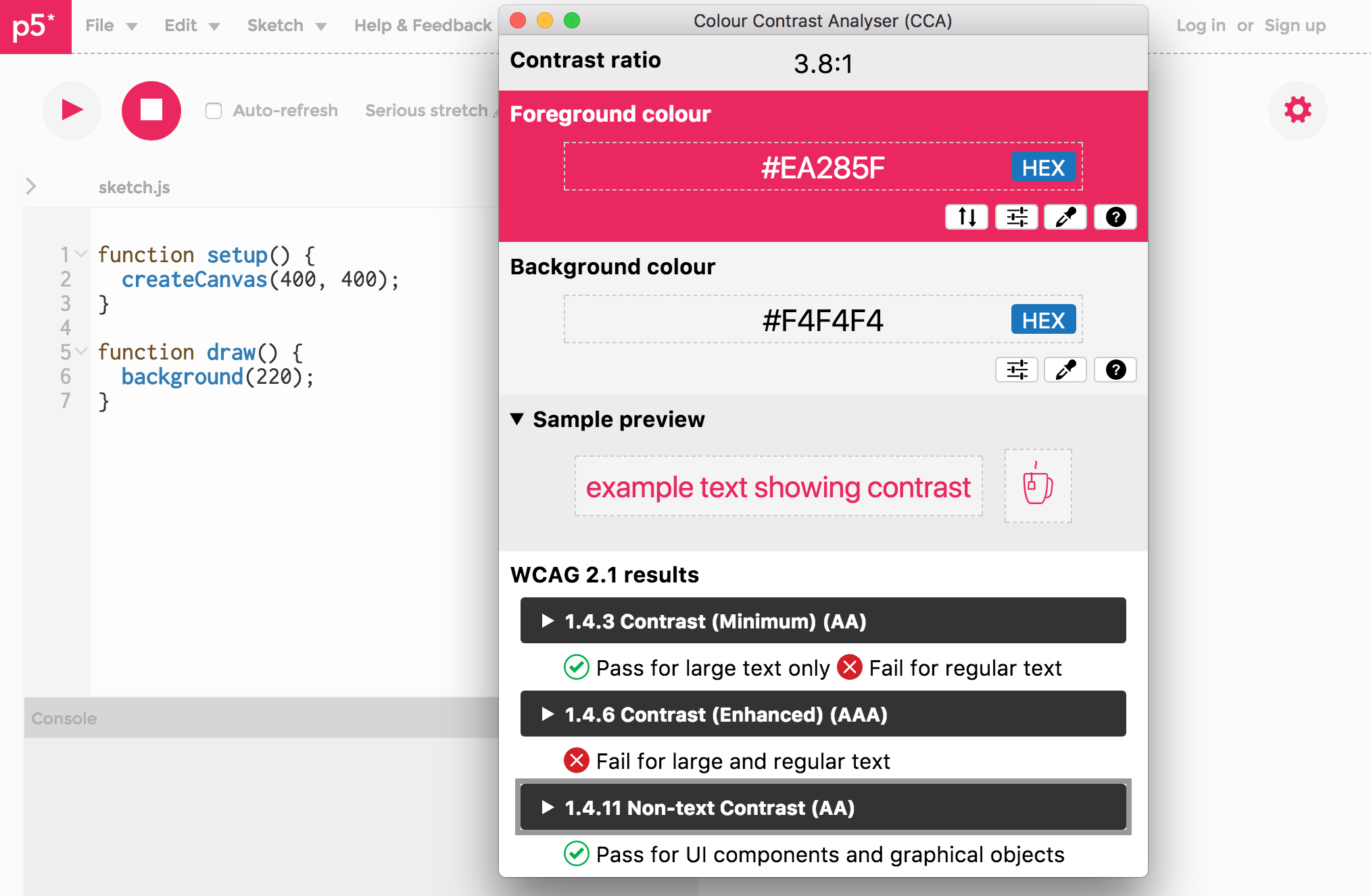Maximize the Colour Contrast Analyser window
1371x896 pixels.
pyautogui.click(x=572, y=20)
